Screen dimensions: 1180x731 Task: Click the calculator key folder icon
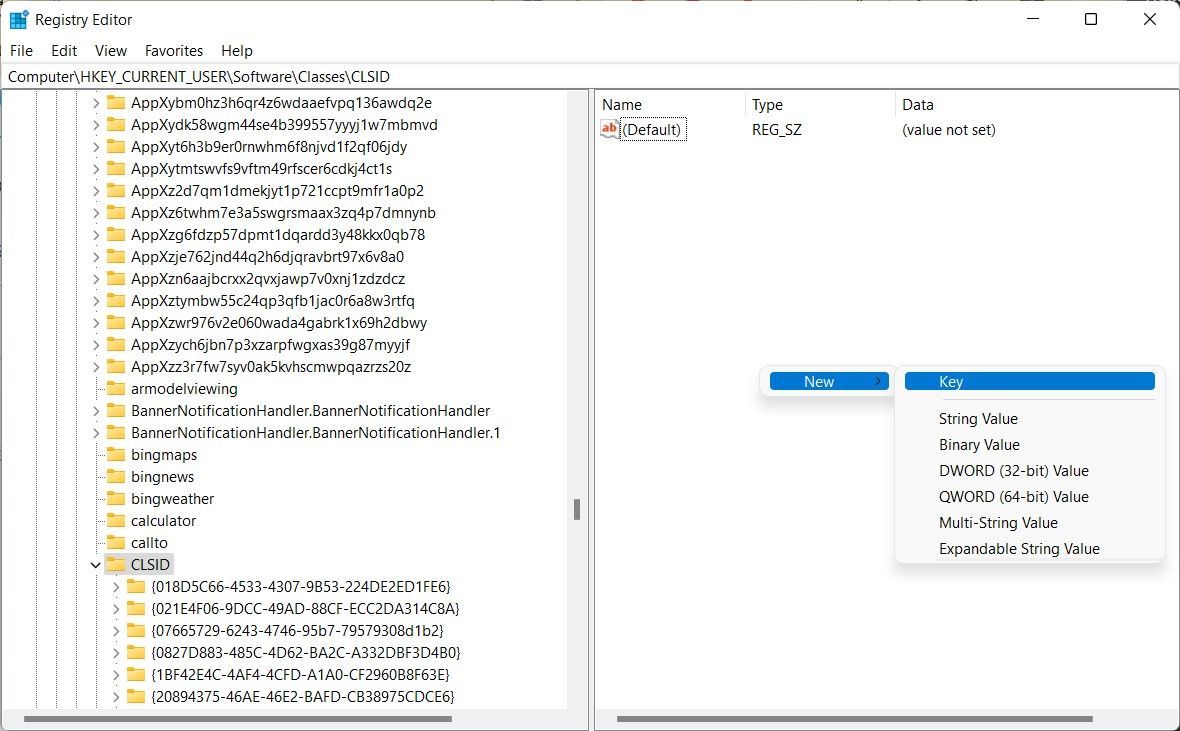[118, 520]
